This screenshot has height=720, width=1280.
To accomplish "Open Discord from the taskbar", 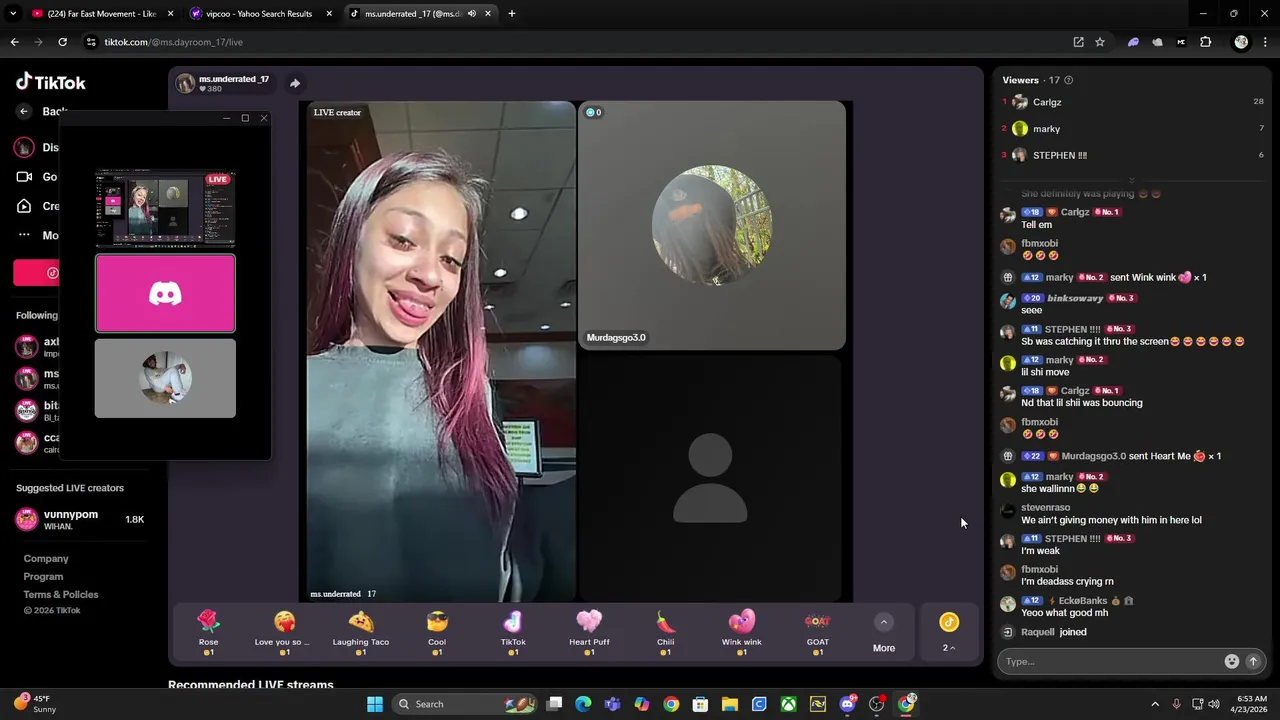I will coord(848,704).
